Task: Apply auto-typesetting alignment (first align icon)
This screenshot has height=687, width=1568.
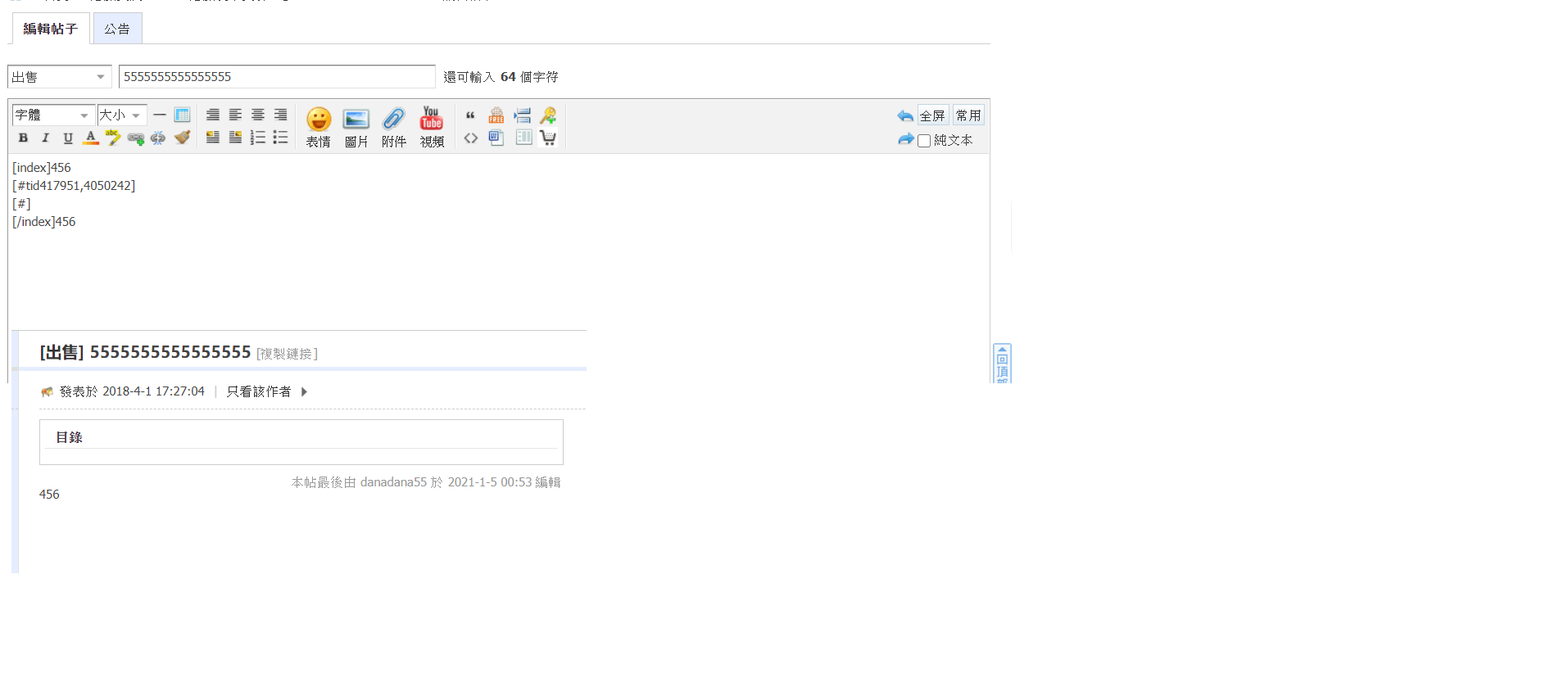Action: point(212,115)
